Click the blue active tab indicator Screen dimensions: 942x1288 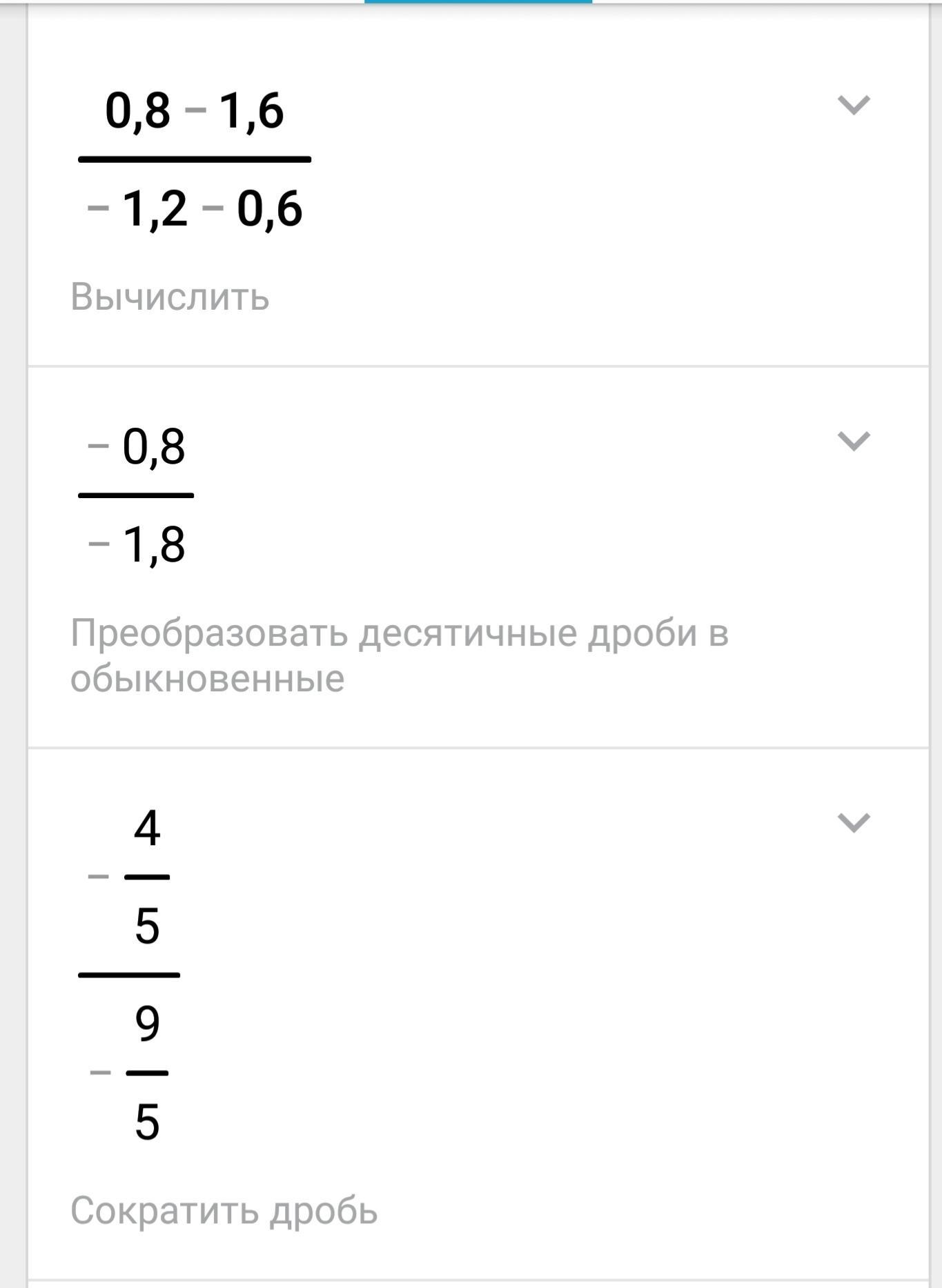(x=478, y=2)
